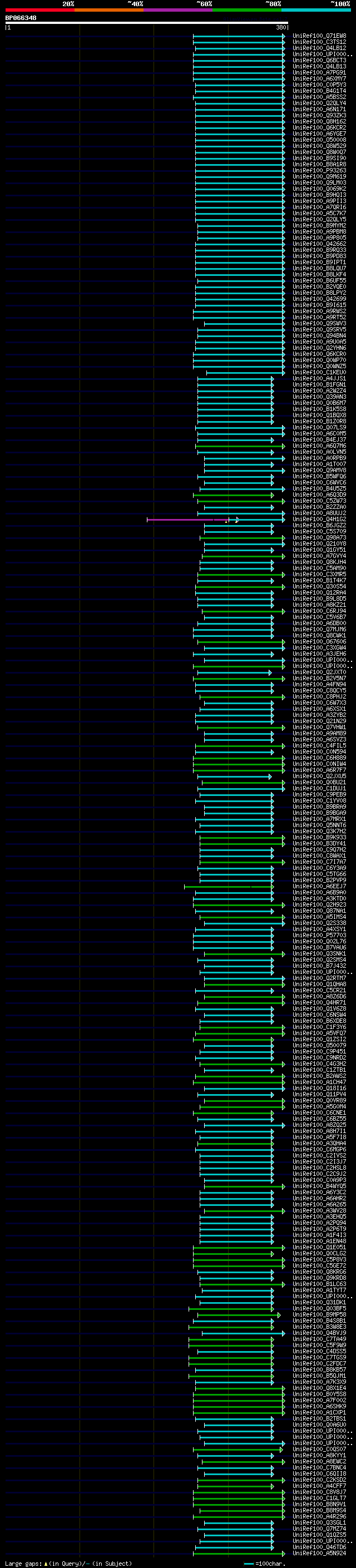Open hit UniRef100_Q9AMV8
The height and width of the screenshot is (1568, 356).
[x=319, y=470]
